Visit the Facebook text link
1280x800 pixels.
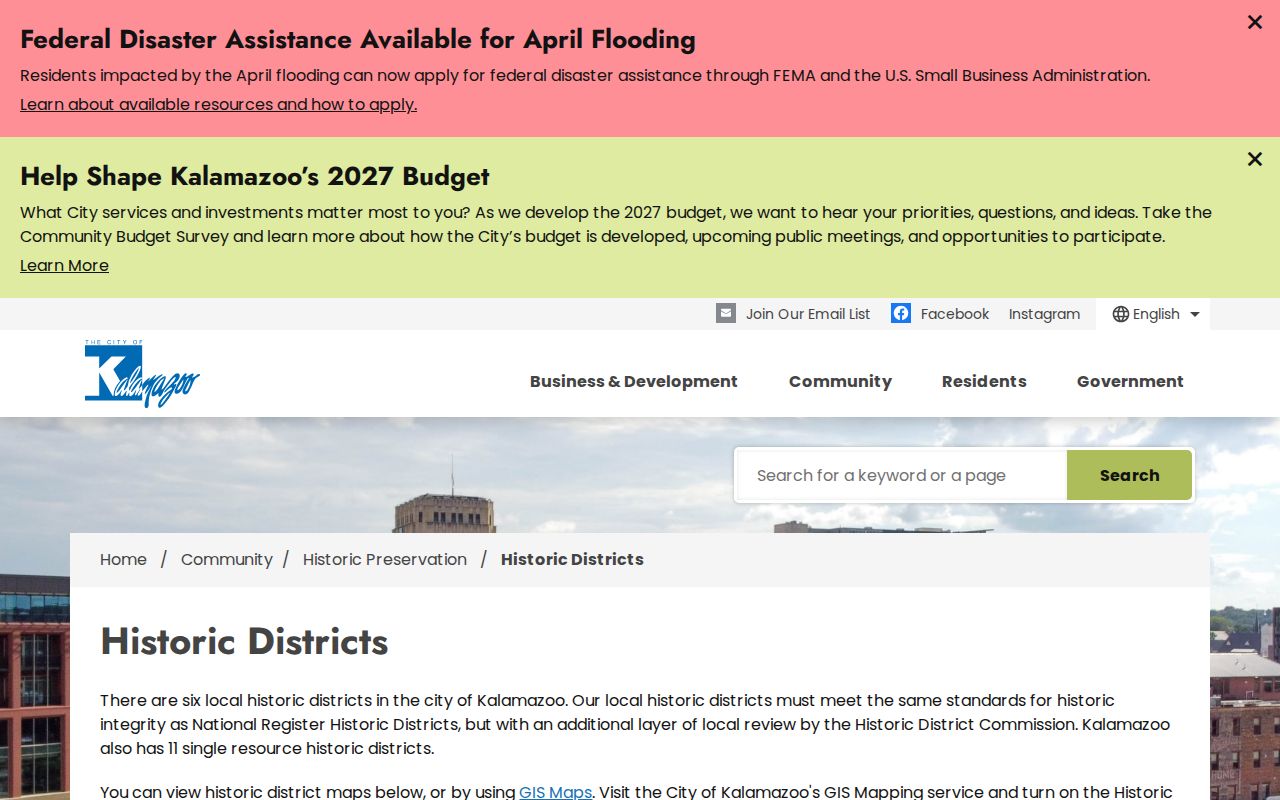(955, 314)
